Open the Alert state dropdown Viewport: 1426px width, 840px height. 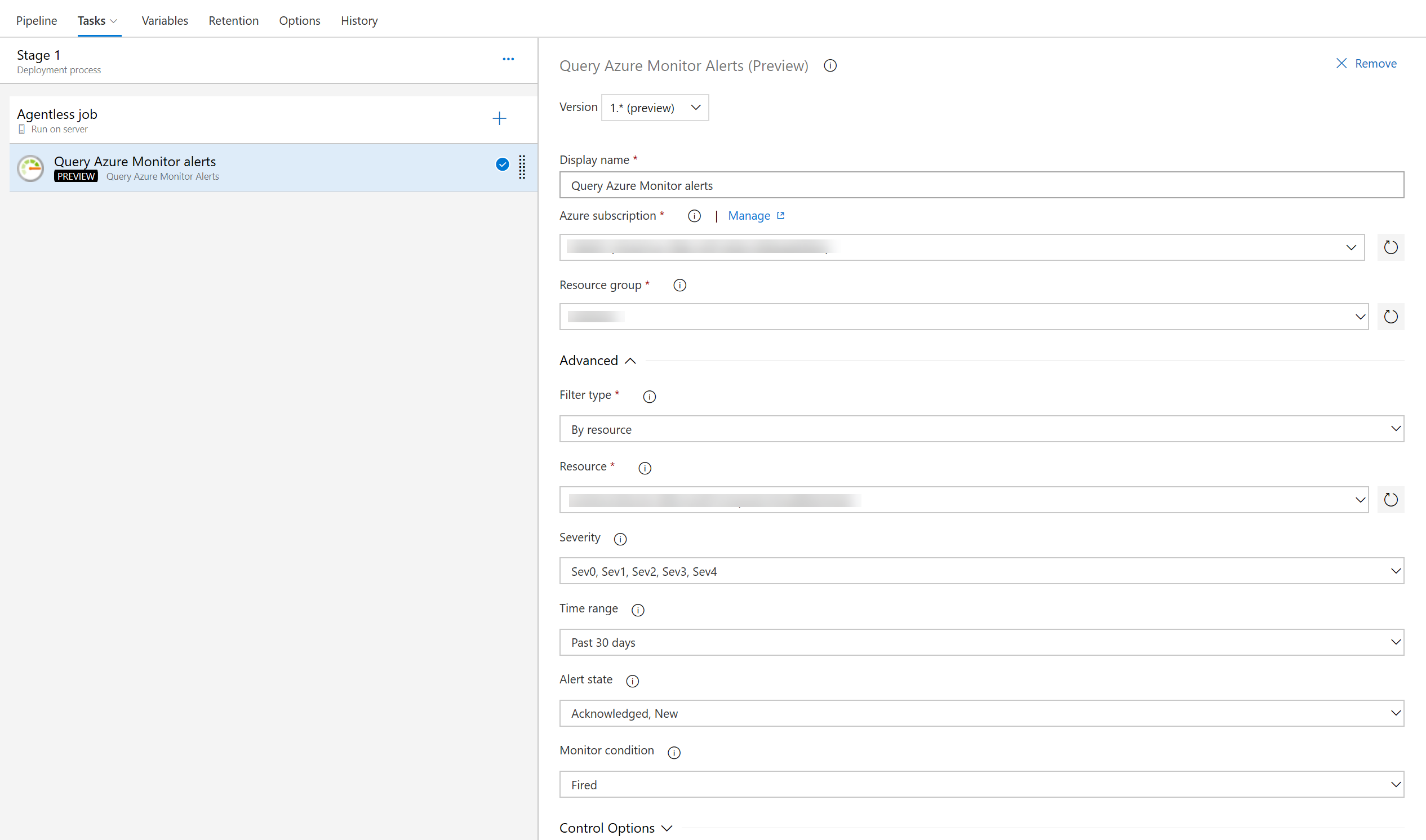click(1395, 713)
